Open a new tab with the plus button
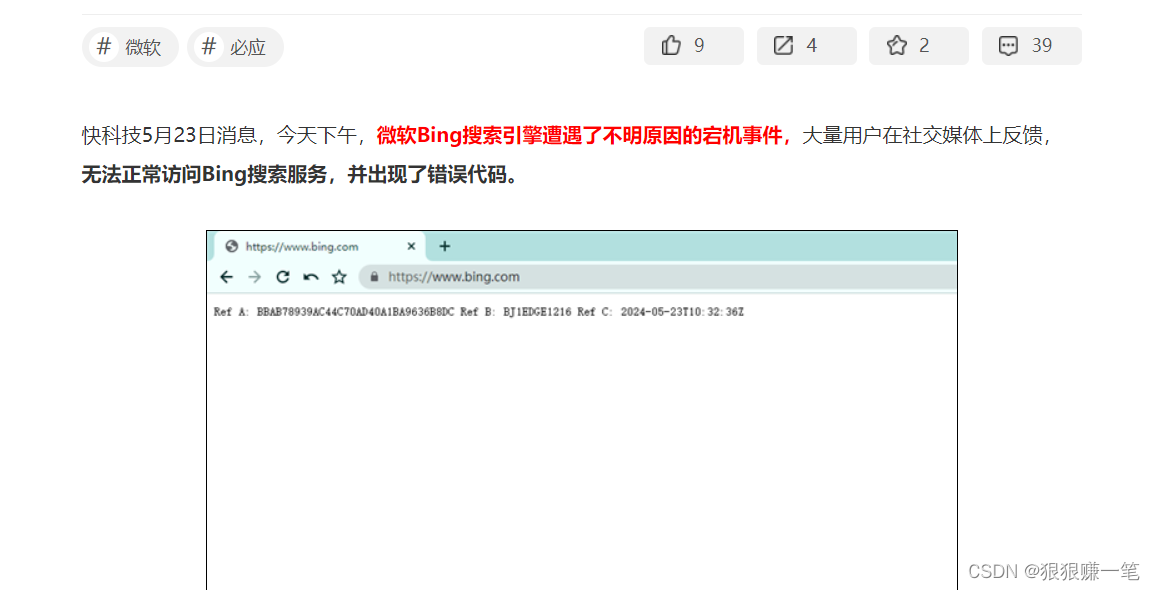 coord(446,244)
